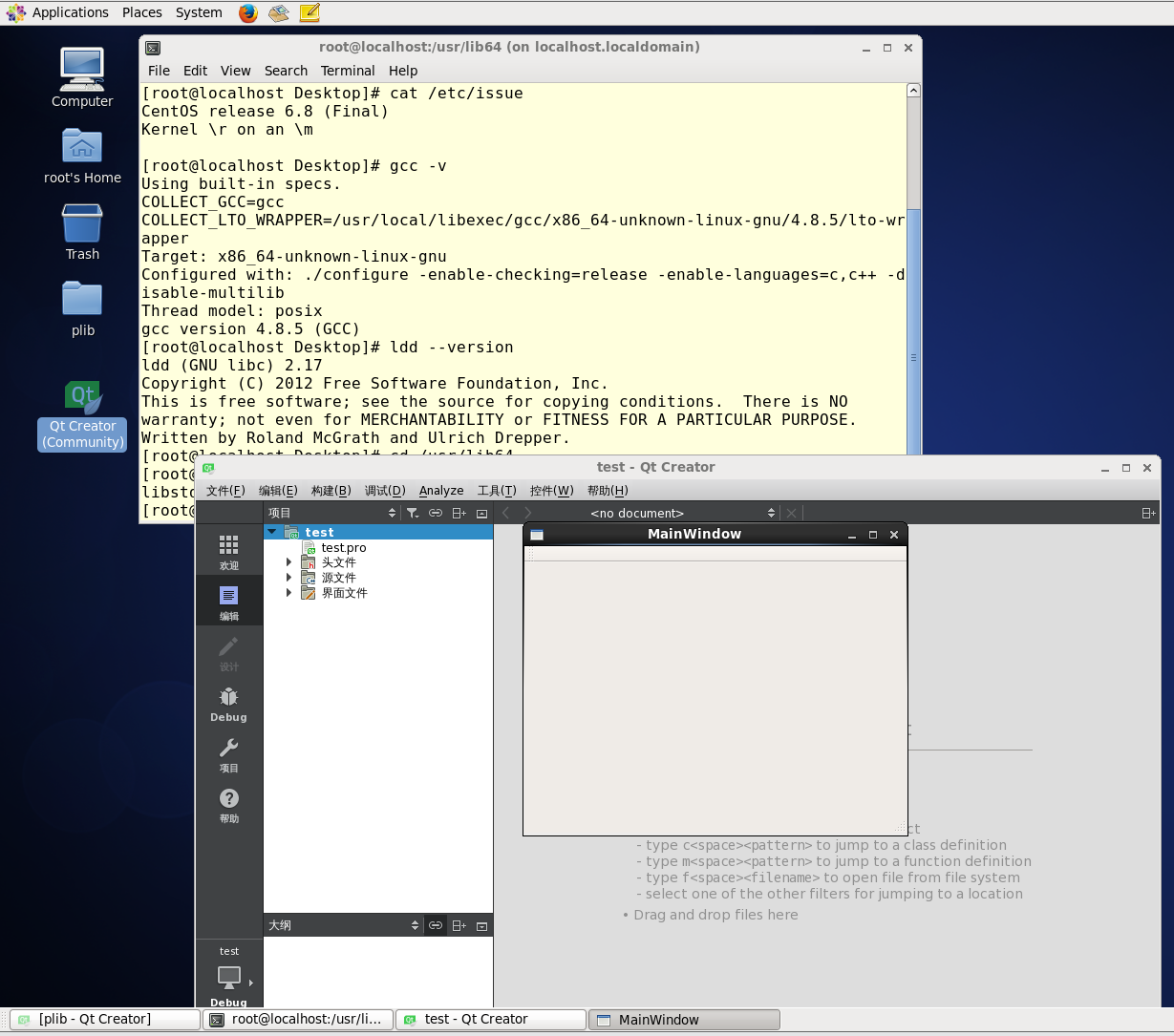This screenshot has width=1174, height=1036.
Task: Switch to Edit (编辑) mode in sidebar
Action: [x=229, y=603]
